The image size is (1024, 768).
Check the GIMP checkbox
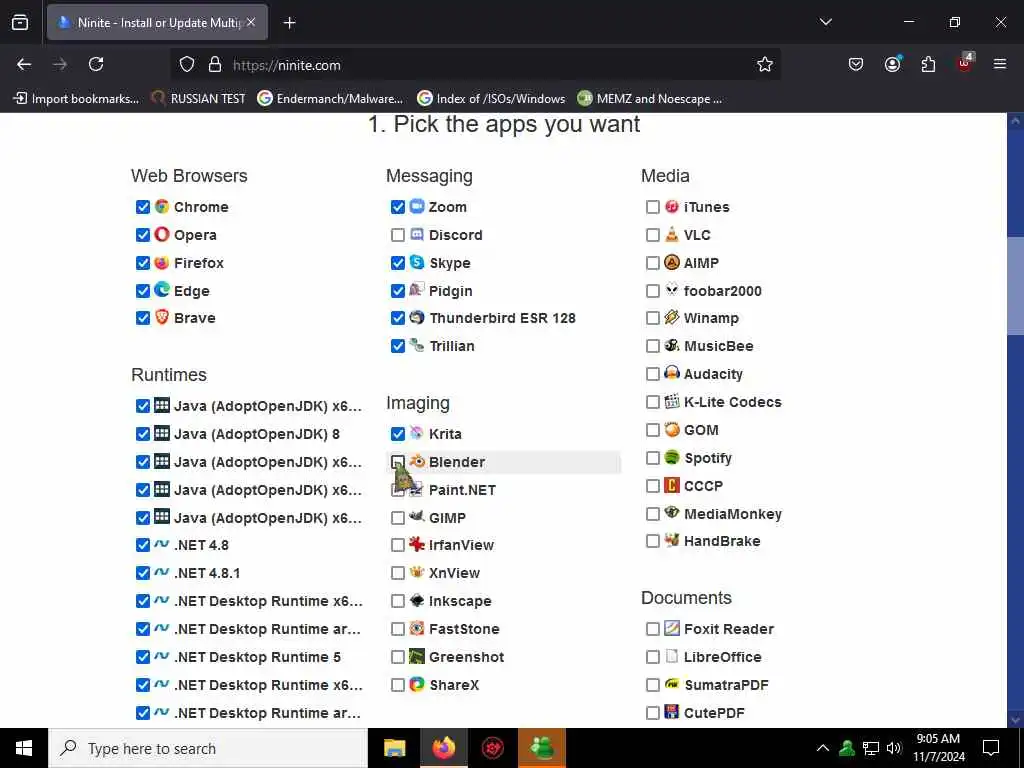tap(398, 518)
